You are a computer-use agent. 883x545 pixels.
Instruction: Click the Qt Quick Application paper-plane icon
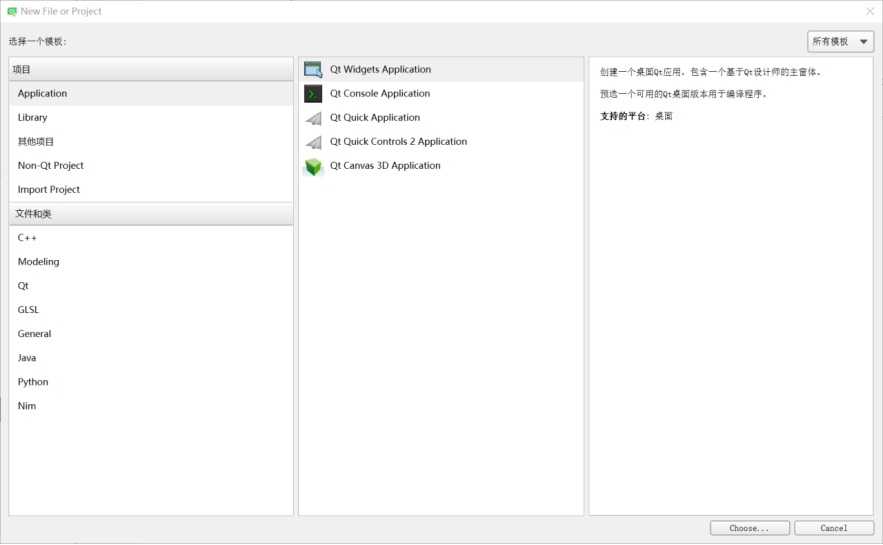tap(313, 118)
